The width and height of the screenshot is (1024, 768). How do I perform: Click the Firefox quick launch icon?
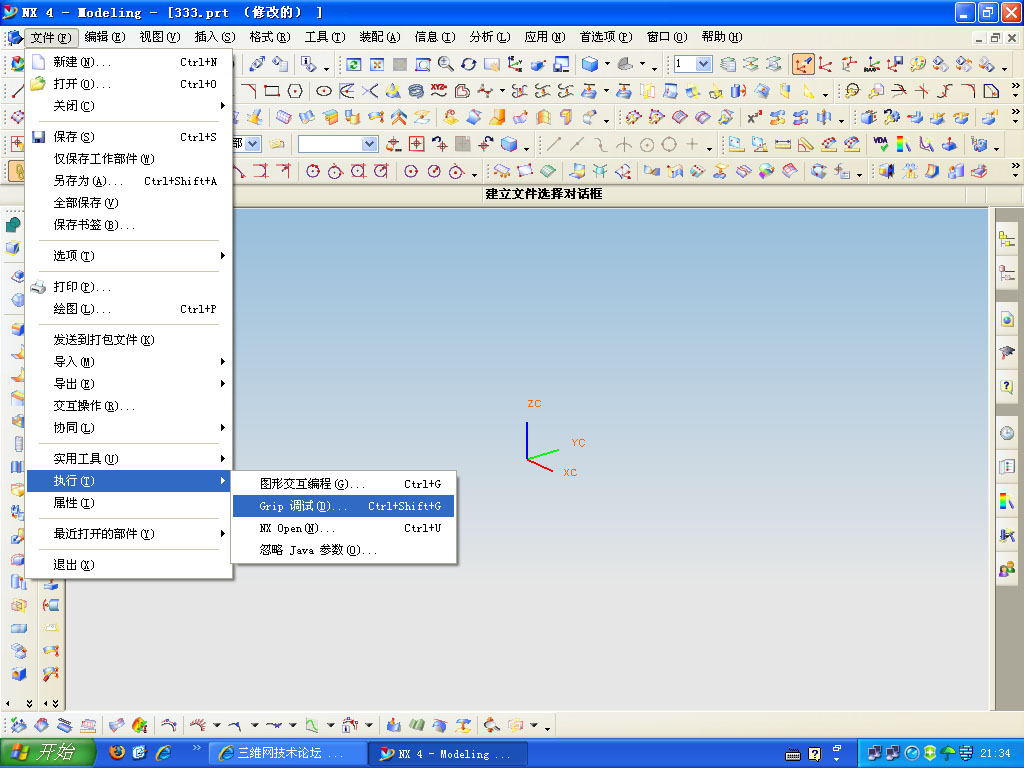pyautogui.click(x=117, y=753)
